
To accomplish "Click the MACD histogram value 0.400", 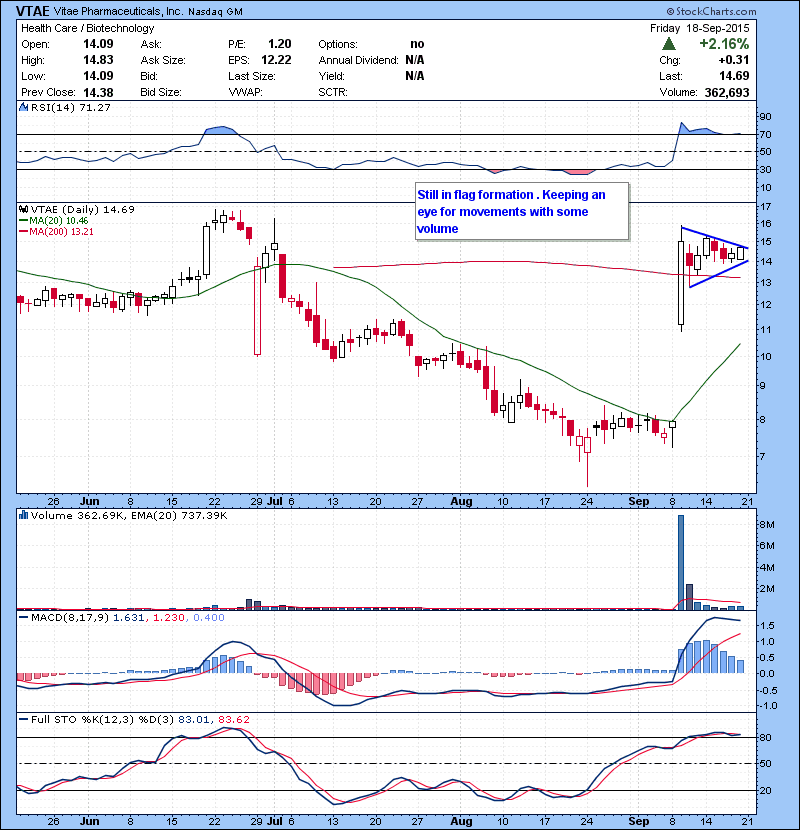I will coord(209,617).
